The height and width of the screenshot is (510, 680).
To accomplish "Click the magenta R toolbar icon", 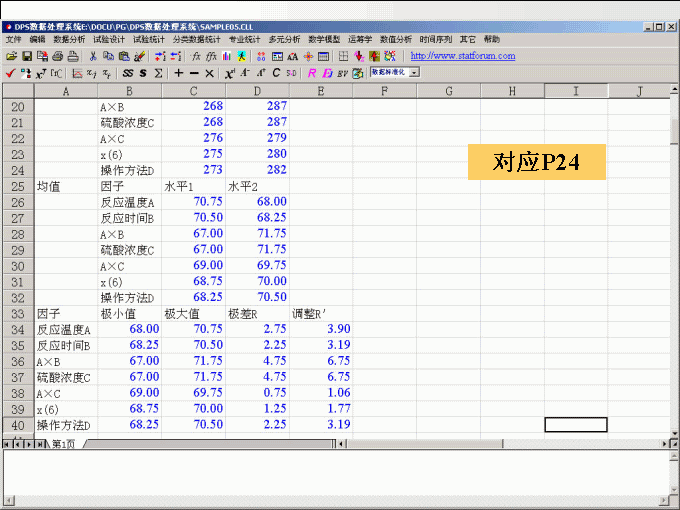I will pyautogui.click(x=312, y=73).
